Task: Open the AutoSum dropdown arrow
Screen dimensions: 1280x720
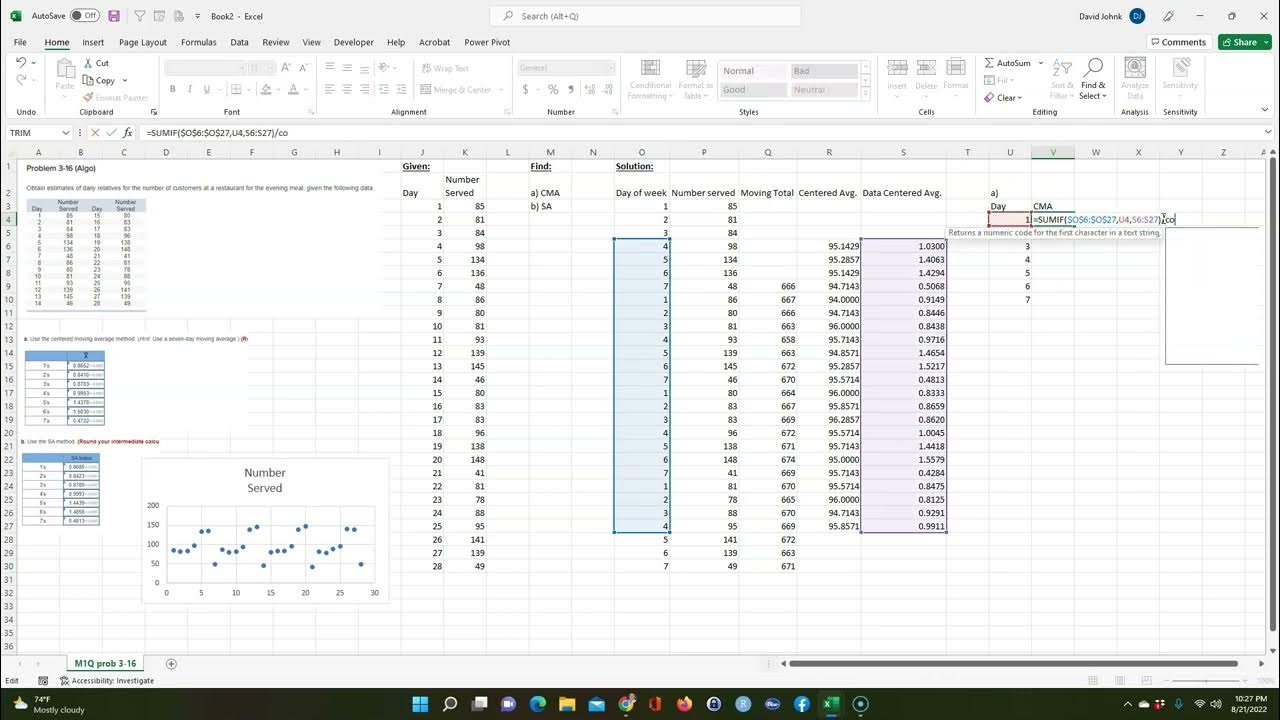Action: click(x=1041, y=63)
